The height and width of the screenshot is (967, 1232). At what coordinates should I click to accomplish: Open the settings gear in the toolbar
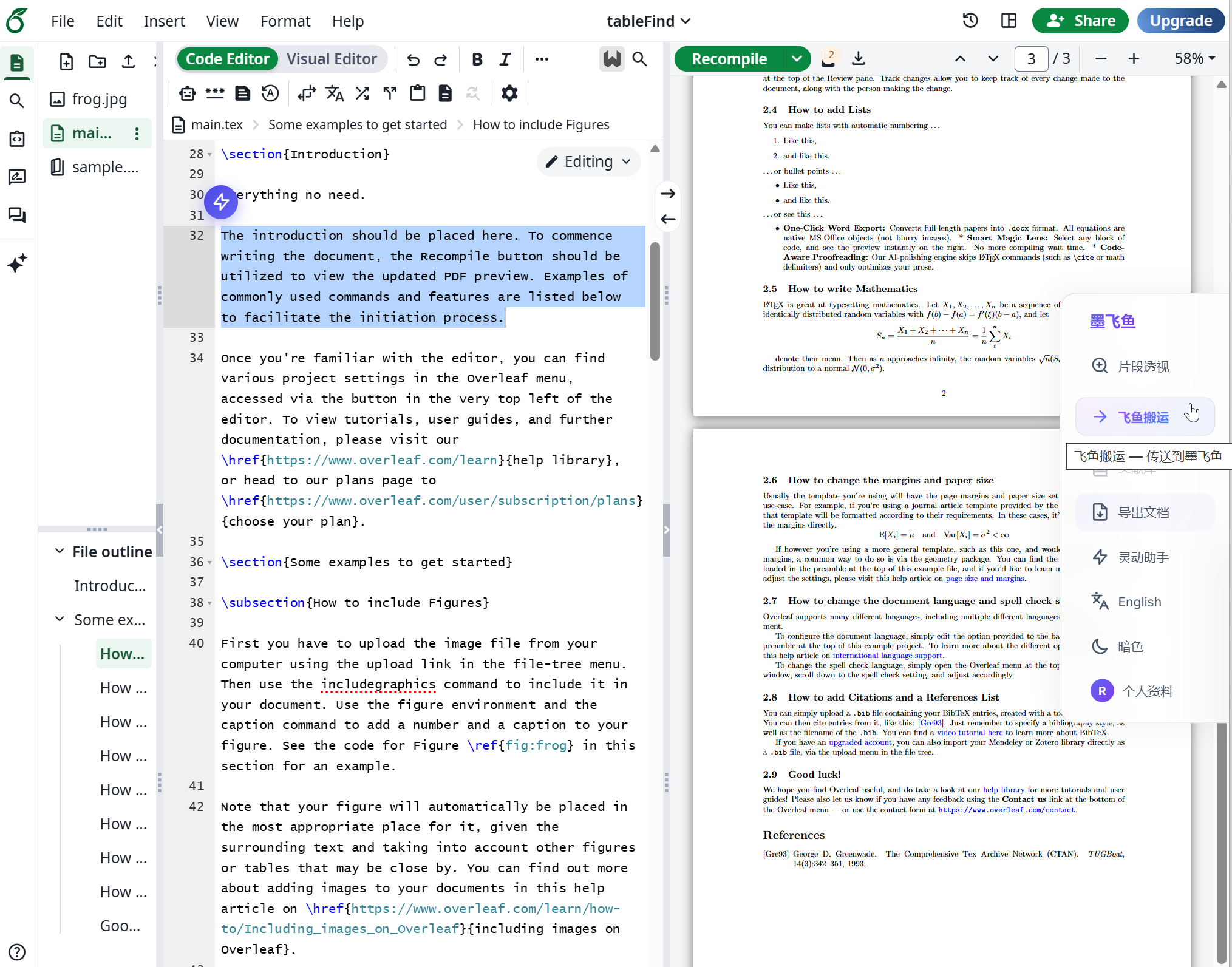pos(509,93)
